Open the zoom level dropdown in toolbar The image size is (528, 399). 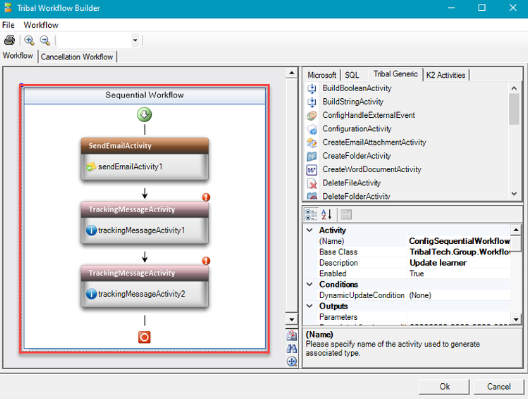135,40
